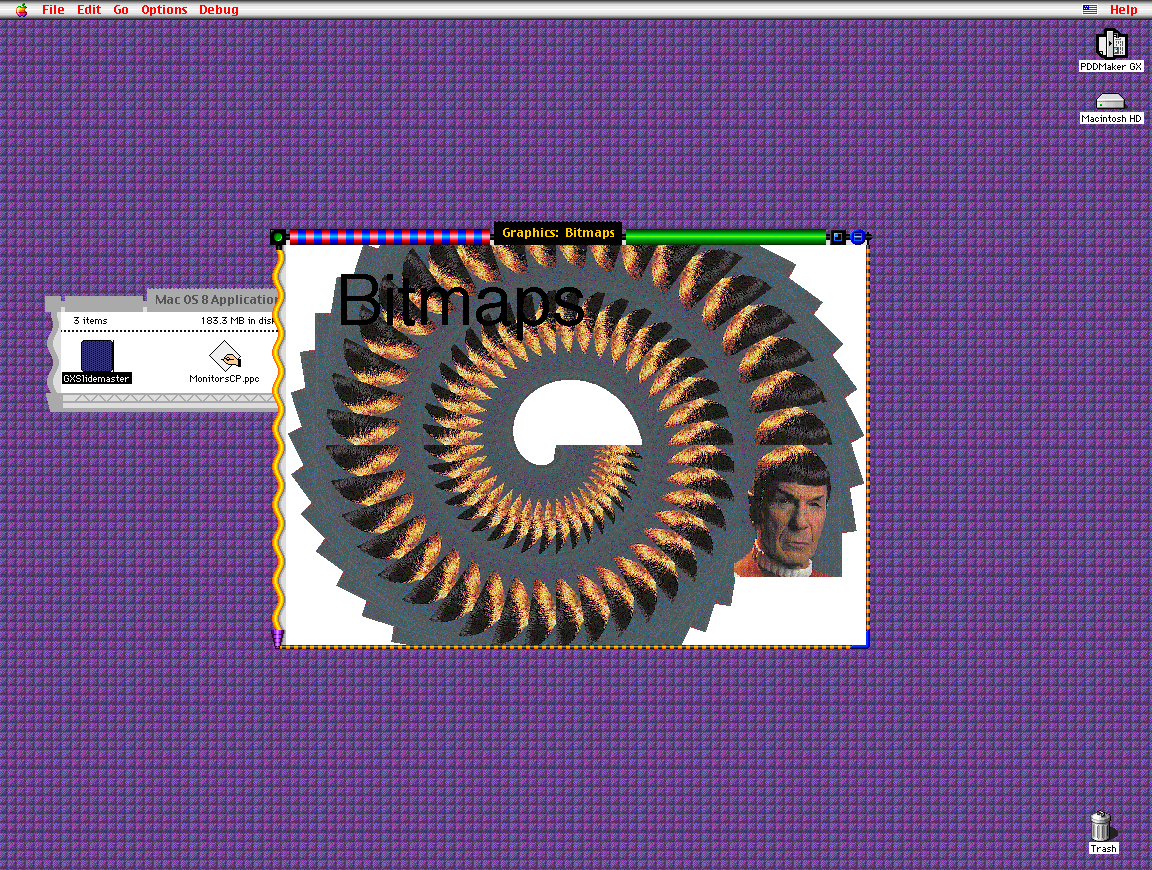Click the zoom box of Graphics: Bitmaps window
The image size is (1152, 870).
point(838,237)
